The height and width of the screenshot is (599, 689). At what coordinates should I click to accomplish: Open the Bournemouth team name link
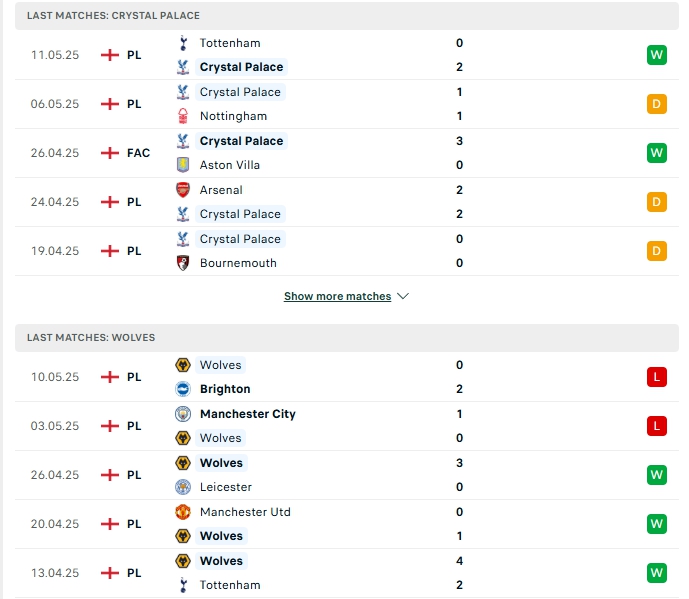pos(238,263)
